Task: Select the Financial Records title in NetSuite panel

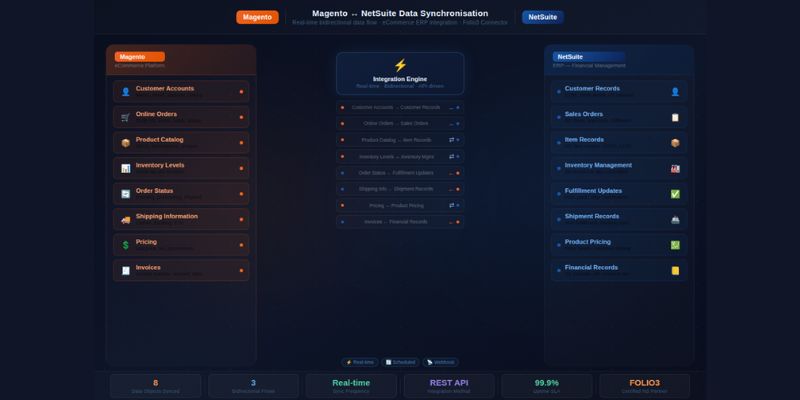Action: [591, 267]
